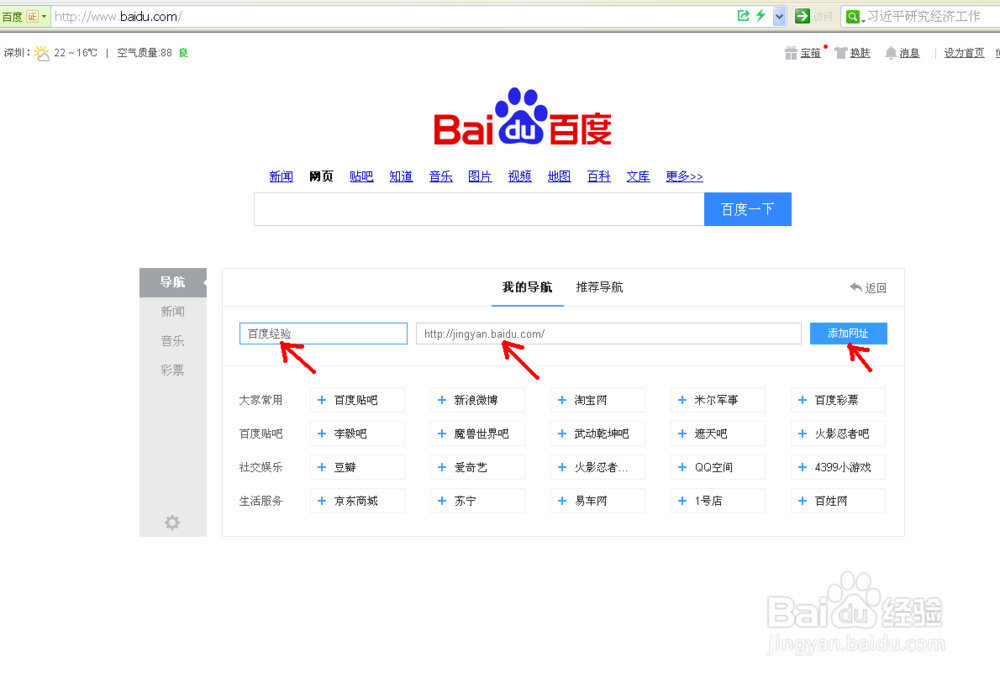Click the plus icon beside 爱奇艺
This screenshot has width=1000, height=678.
[x=442, y=467]
